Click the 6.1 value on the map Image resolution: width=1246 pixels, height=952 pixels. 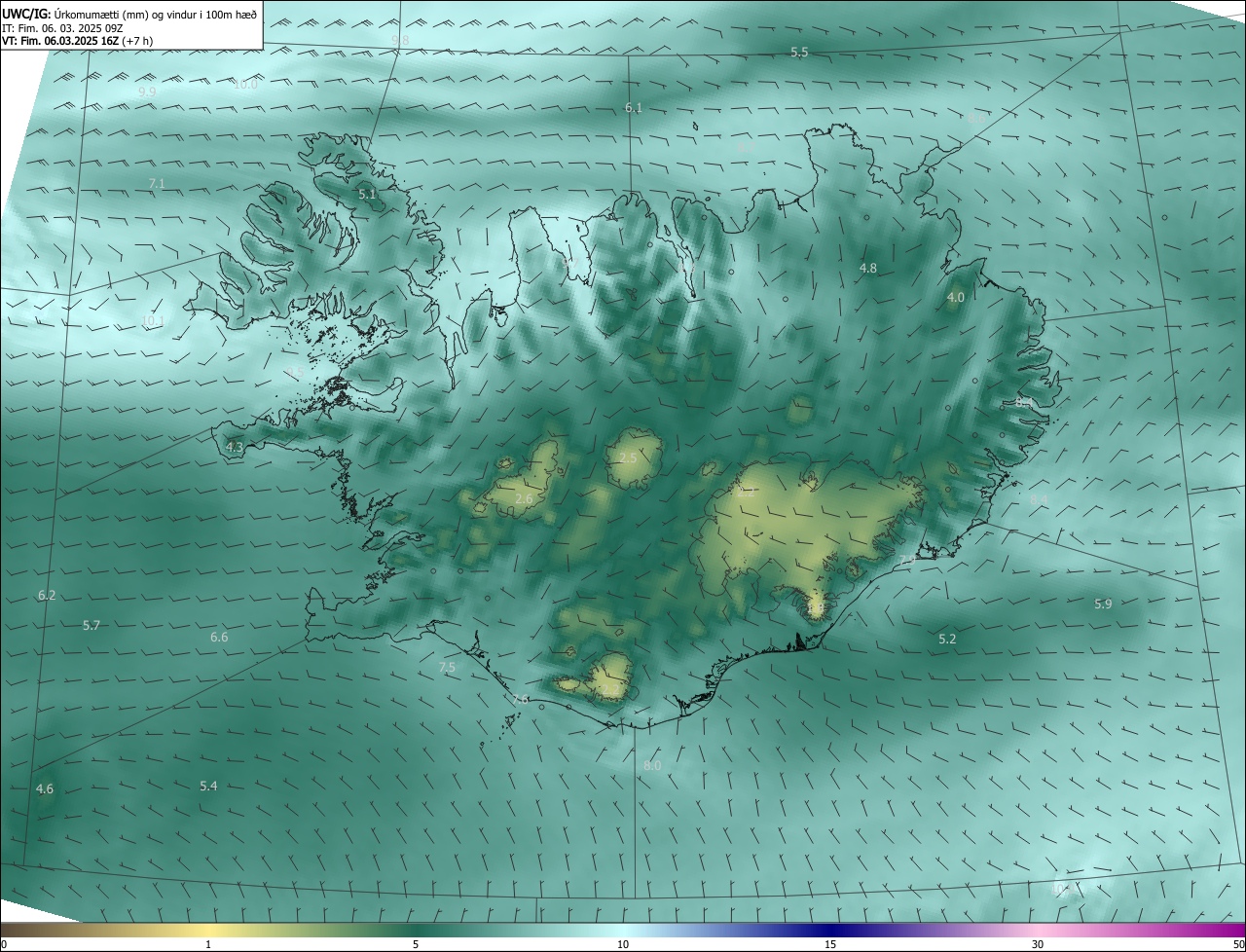(634, 108)
